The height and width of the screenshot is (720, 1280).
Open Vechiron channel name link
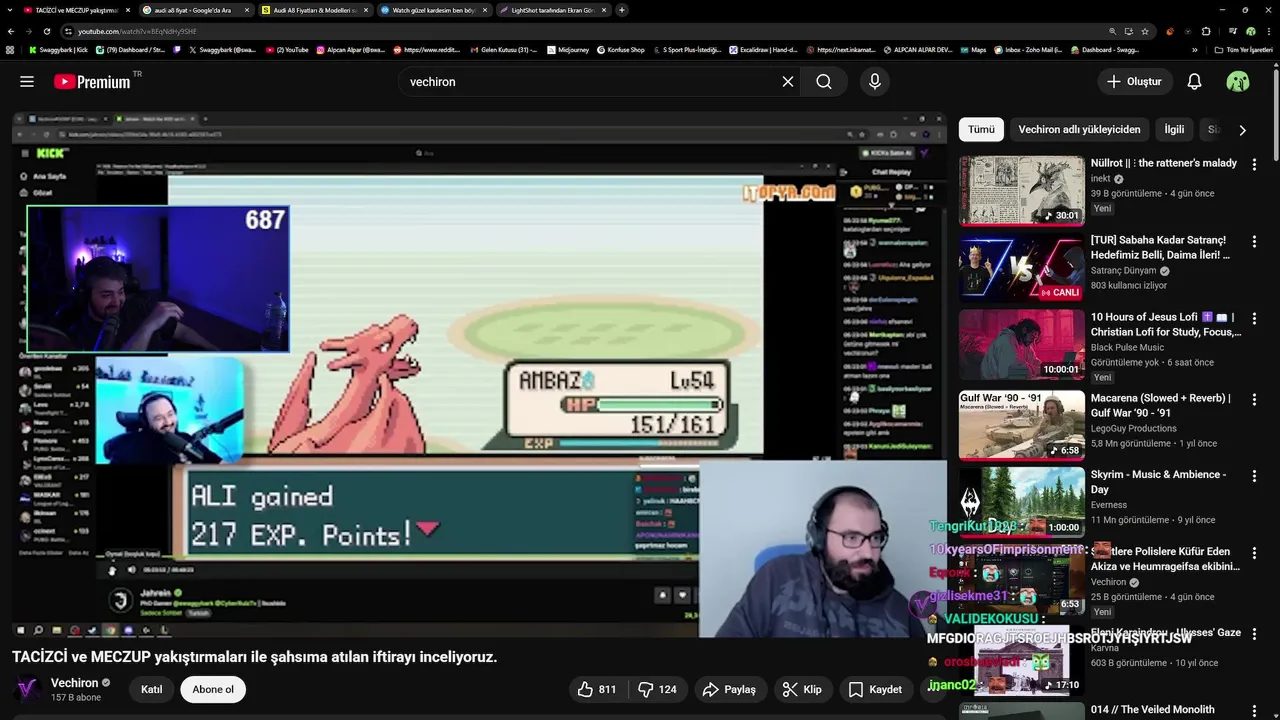click(75, 683)
